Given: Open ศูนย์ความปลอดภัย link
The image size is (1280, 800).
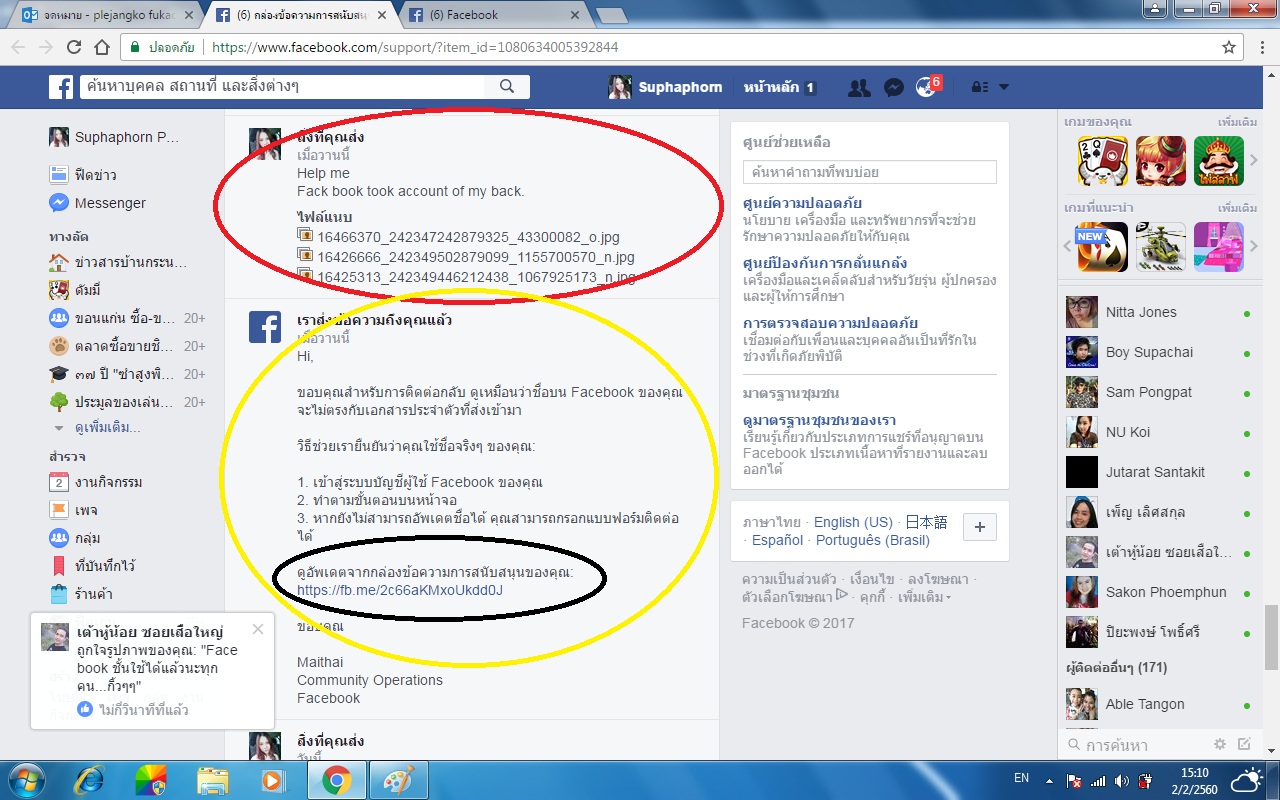Looking at the screenshot, I should [802, 203].
